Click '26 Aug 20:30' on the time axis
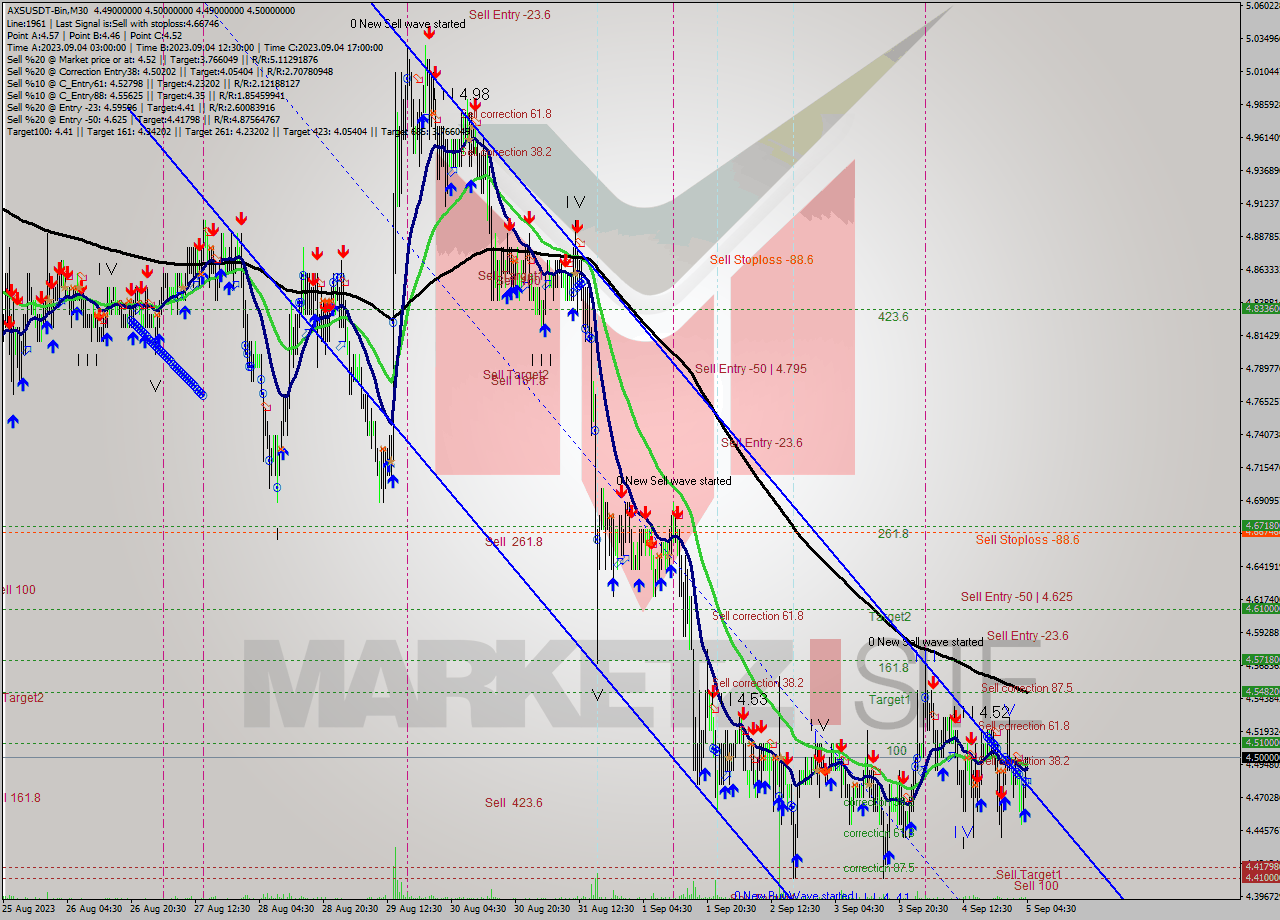This screenshot has height=920, width=1280. point(160,909)
